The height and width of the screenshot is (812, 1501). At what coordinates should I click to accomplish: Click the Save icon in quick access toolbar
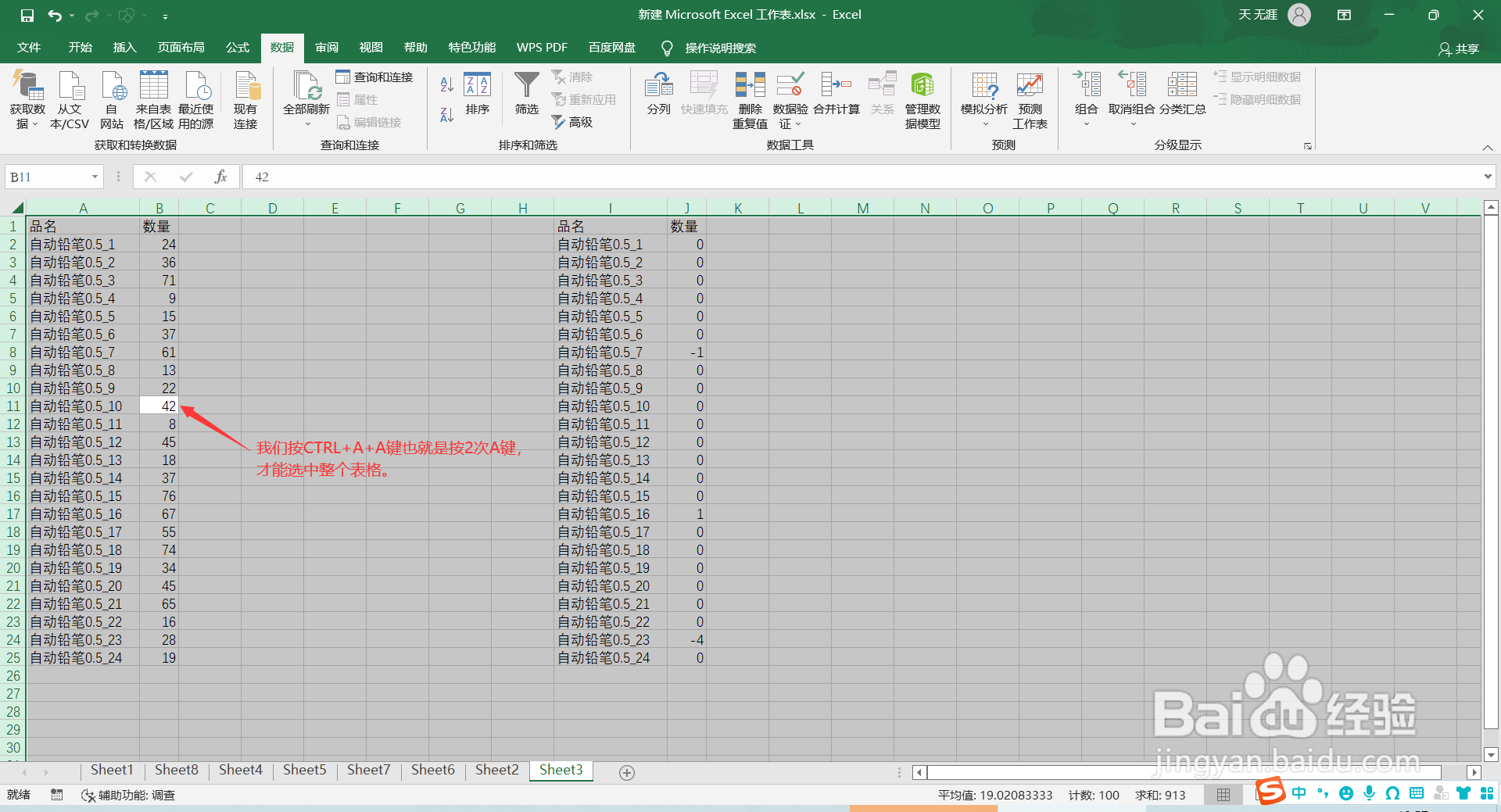[x=27, y=15]
